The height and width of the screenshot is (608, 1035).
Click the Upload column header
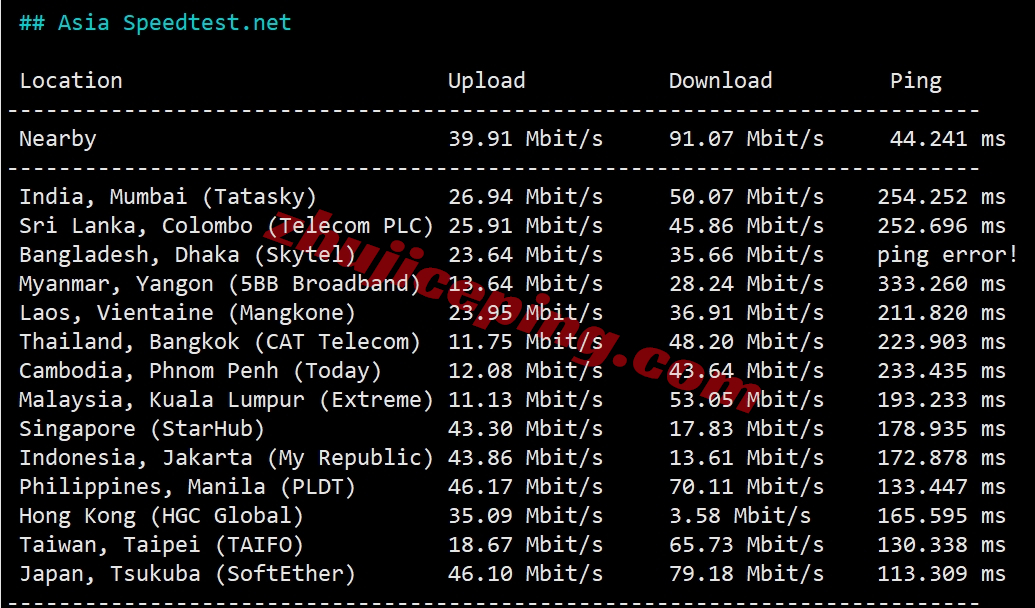(x=486, y=81)
